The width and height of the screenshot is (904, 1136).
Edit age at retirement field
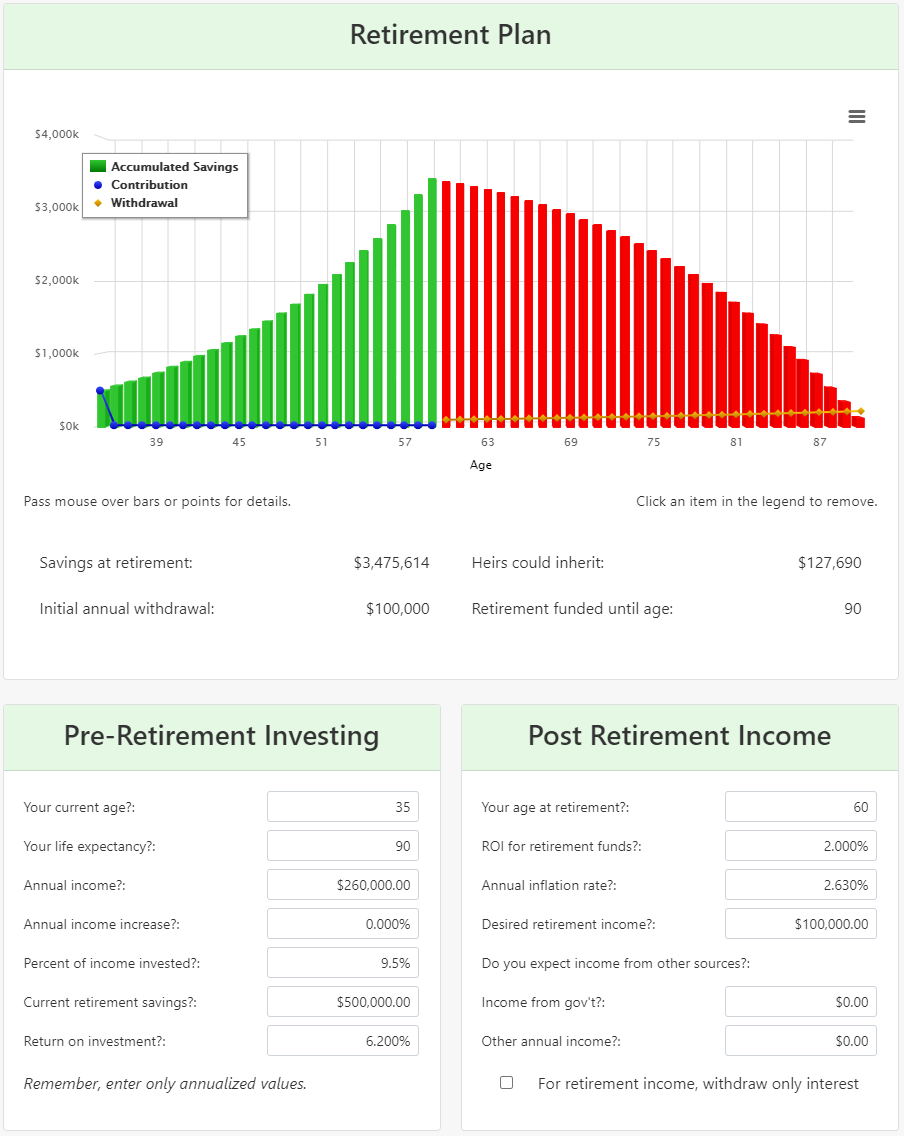pos(800,806)
